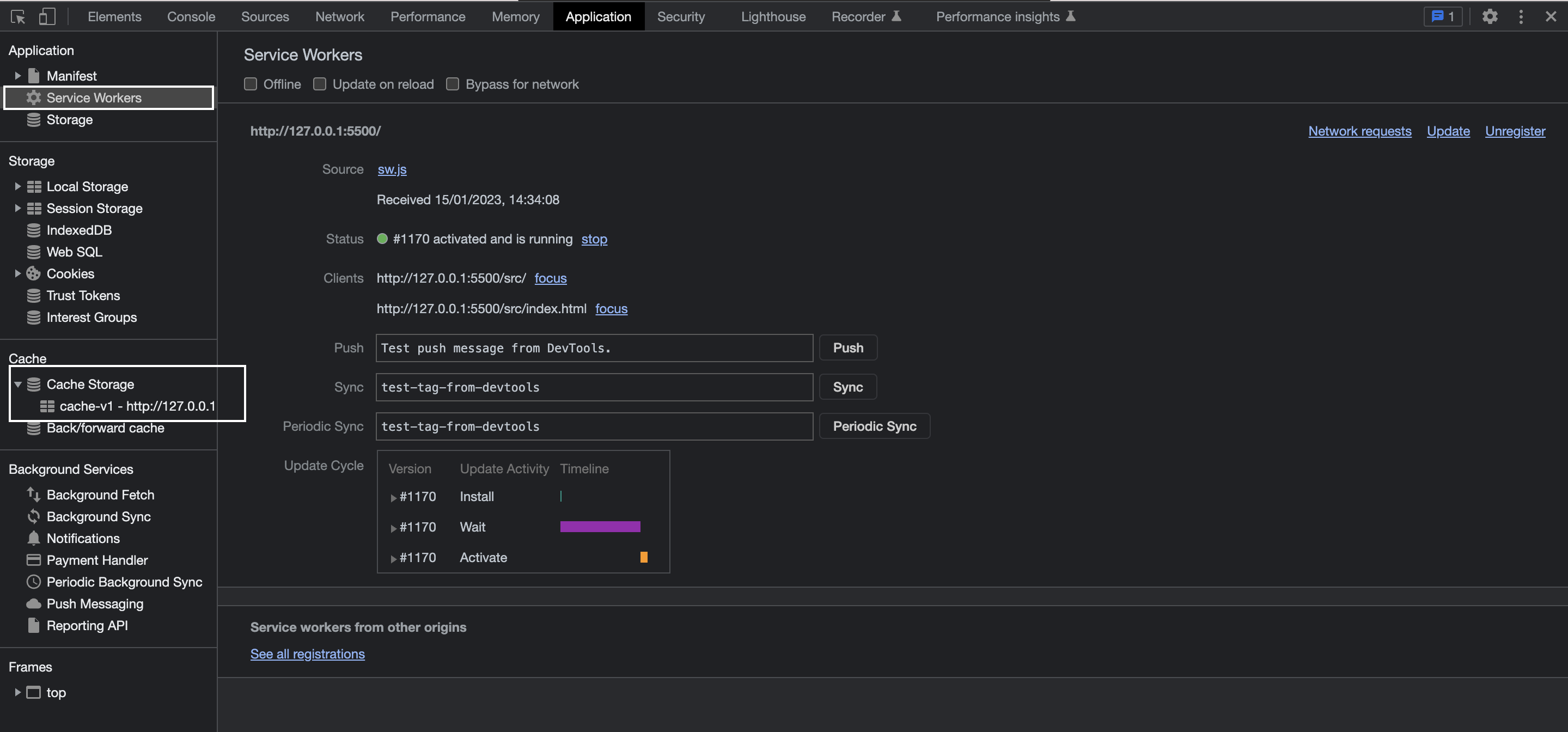1568x732 pixels.
Task: Expand the Manifest tree node
Action: [17, 76]
